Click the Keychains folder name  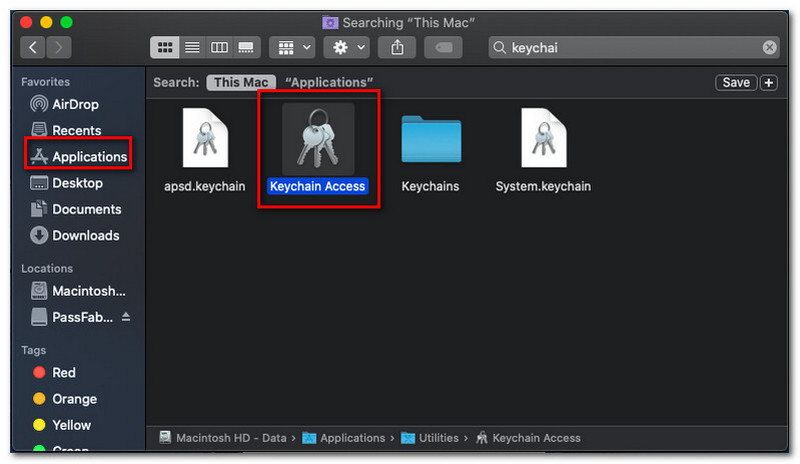pyautogui.click(x=430, y=186)
